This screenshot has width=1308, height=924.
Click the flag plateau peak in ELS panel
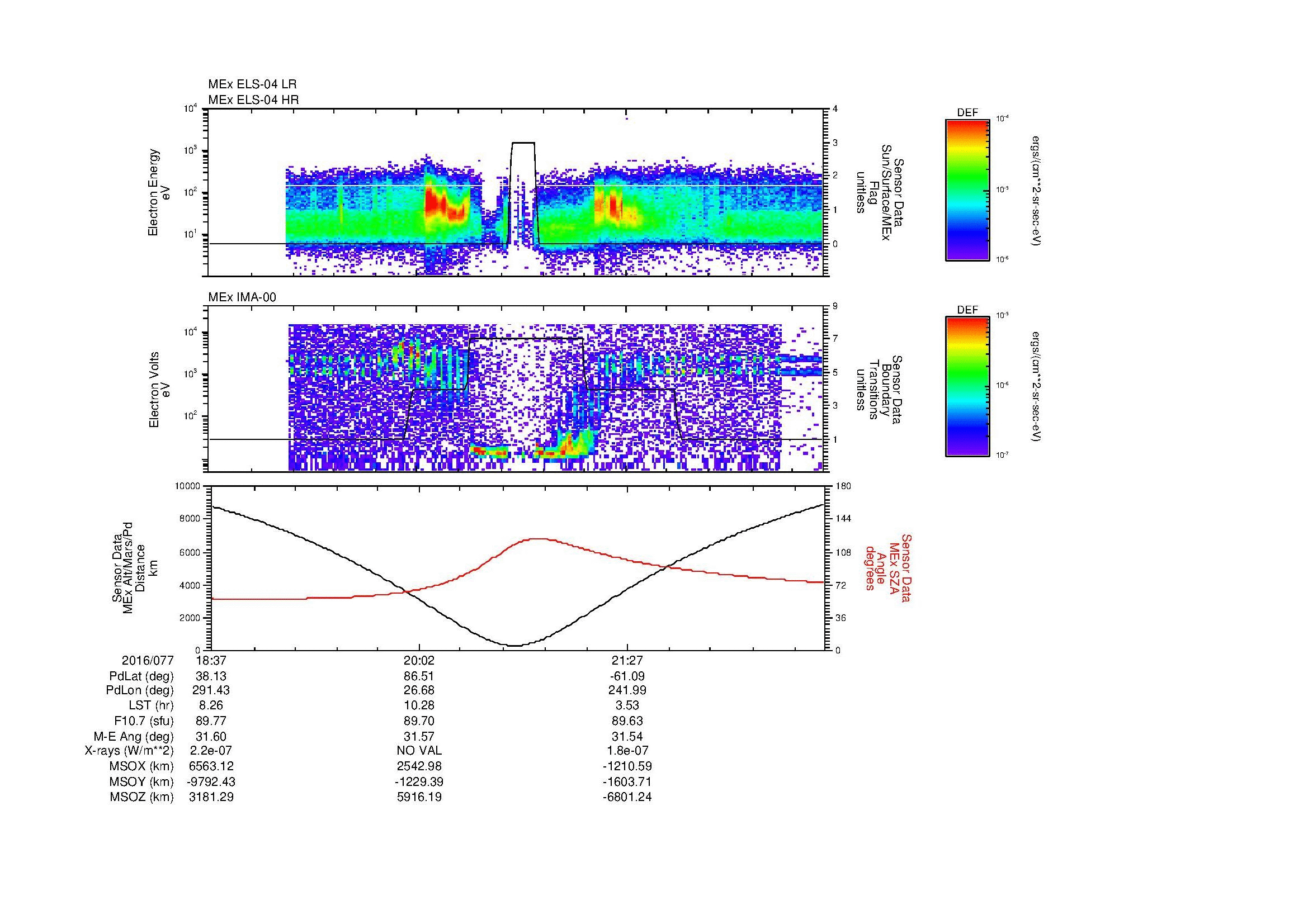pyautogui.click(x=523, y=143)
